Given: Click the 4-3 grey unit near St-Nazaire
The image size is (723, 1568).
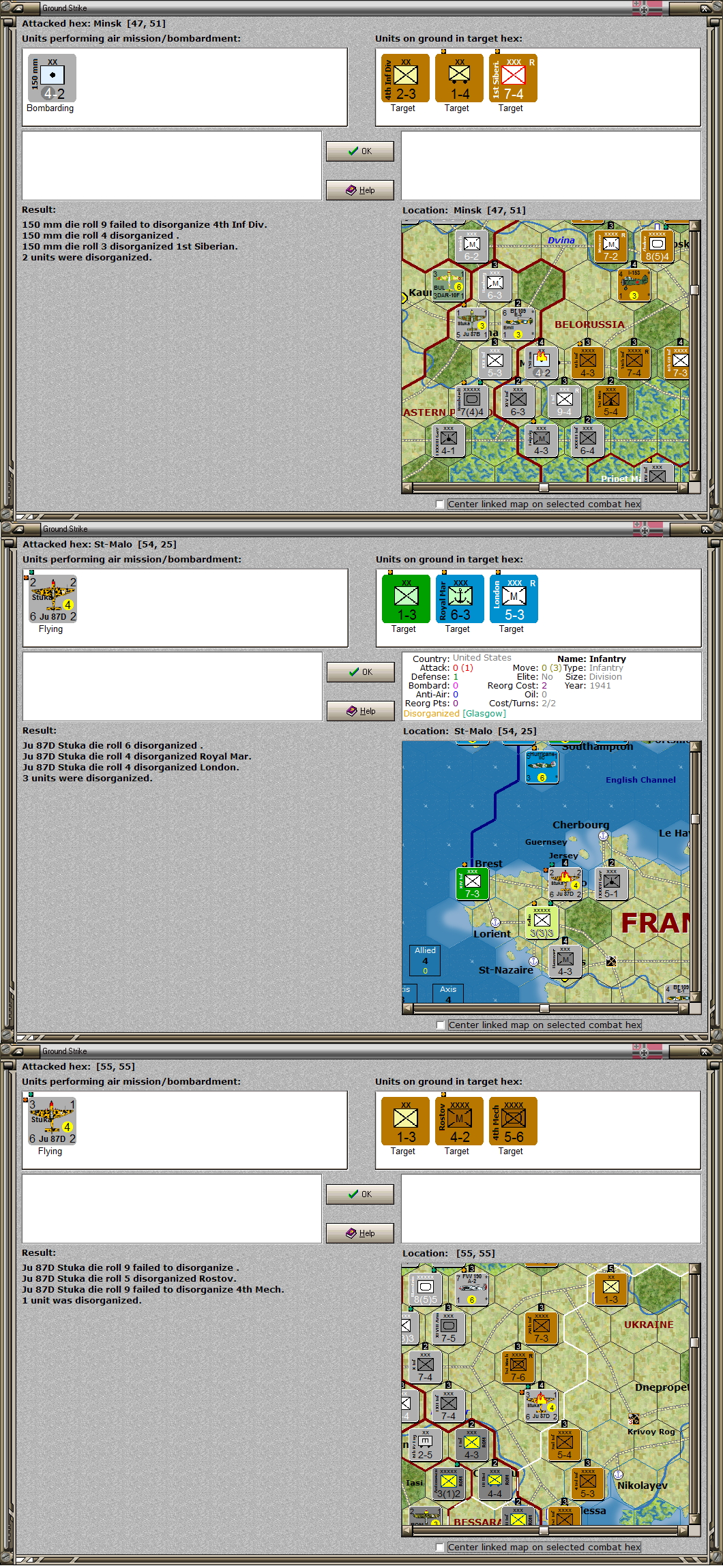Looking at the screenshot, I should [x=565, y=961].
